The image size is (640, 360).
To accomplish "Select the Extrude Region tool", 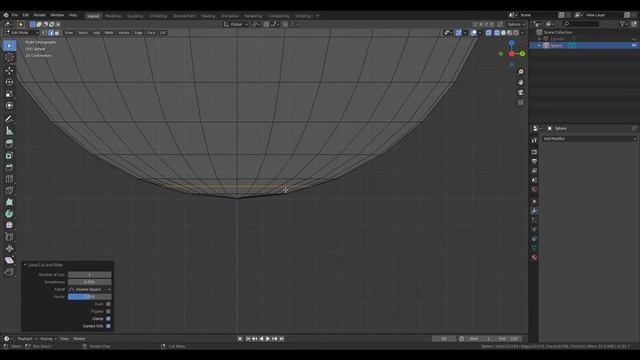I will (9, 143).
